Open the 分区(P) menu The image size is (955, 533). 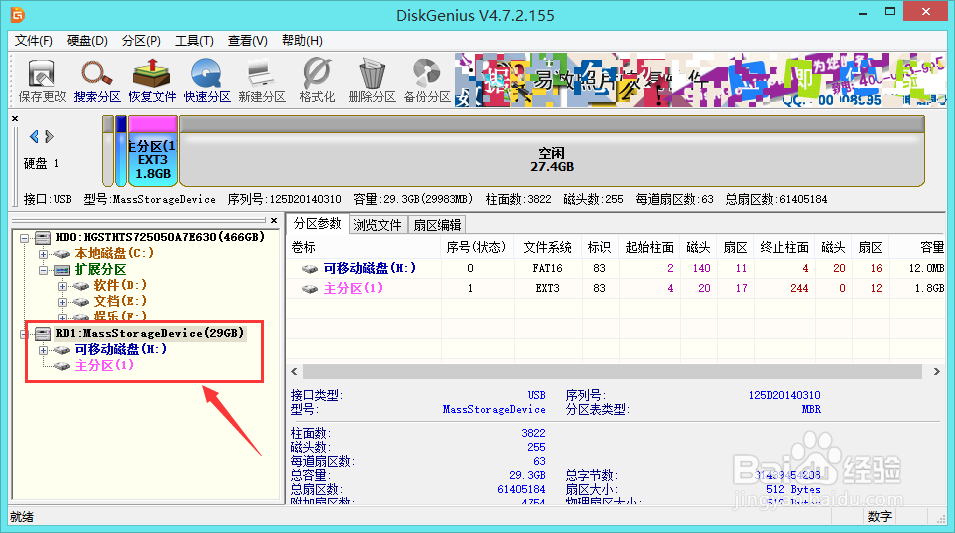[x=141, y=41]
